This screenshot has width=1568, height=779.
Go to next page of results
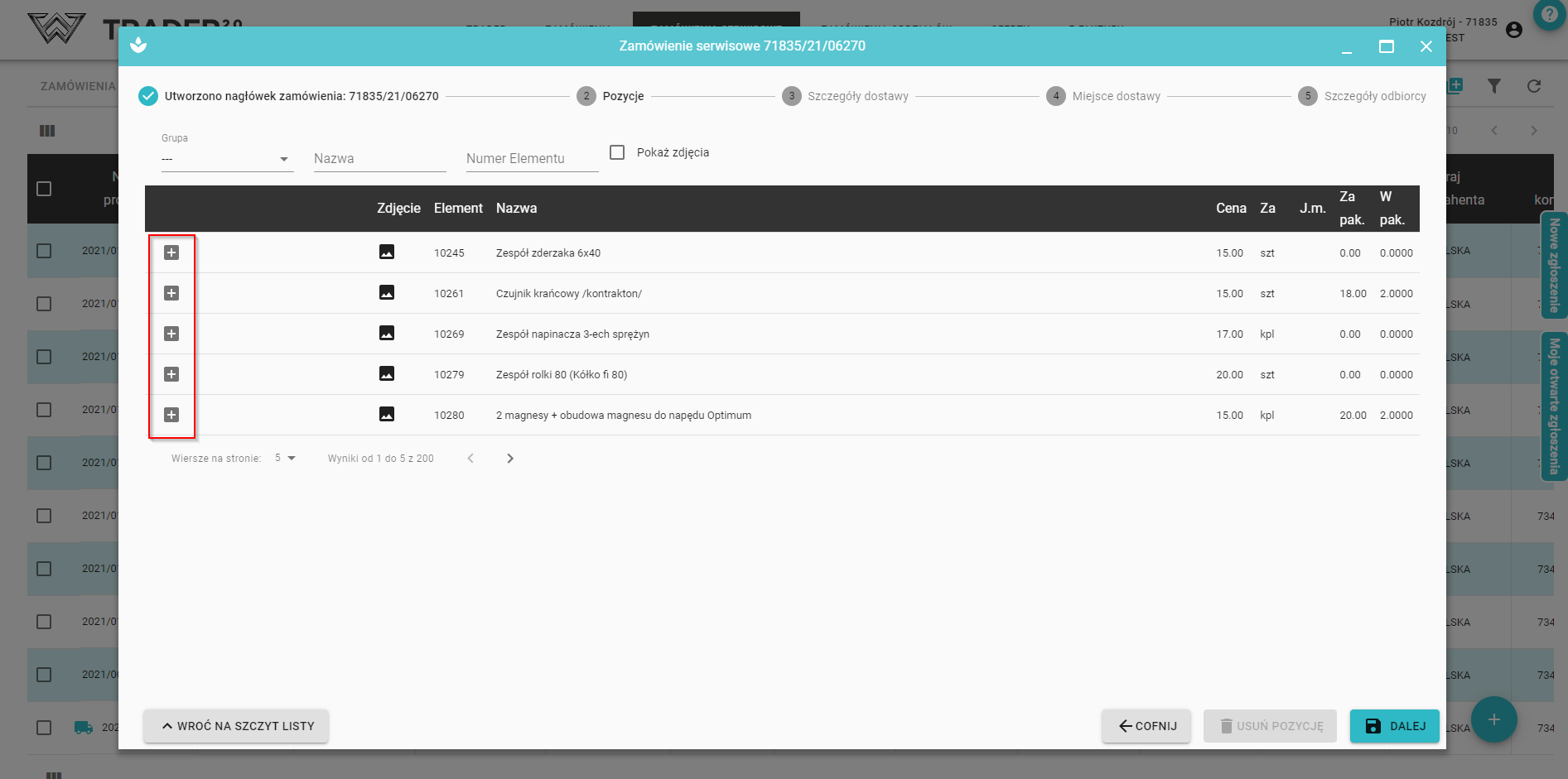tap(510, 459)
